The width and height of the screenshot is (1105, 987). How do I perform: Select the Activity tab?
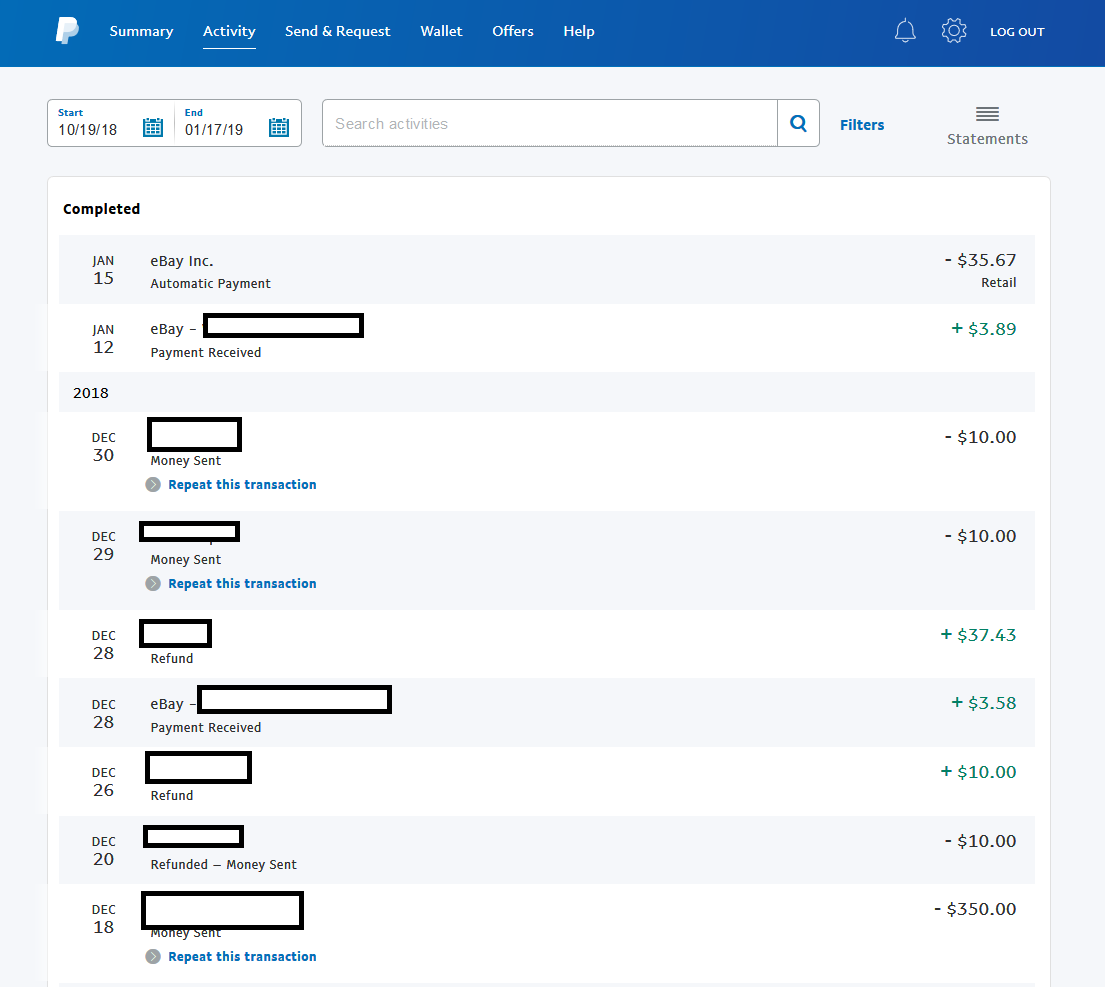[x=229, y=31]
